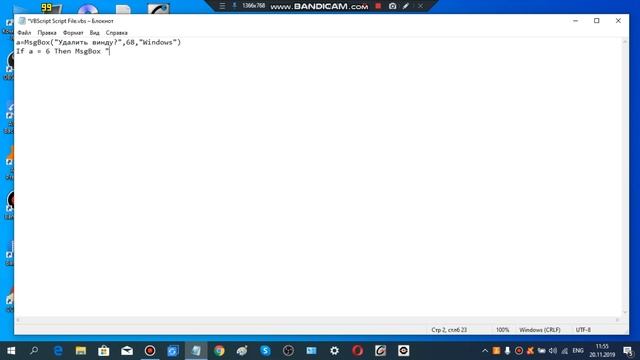Switch to the Bandicam taskbar icon
The image size is (640, 360).
(150, 351)
